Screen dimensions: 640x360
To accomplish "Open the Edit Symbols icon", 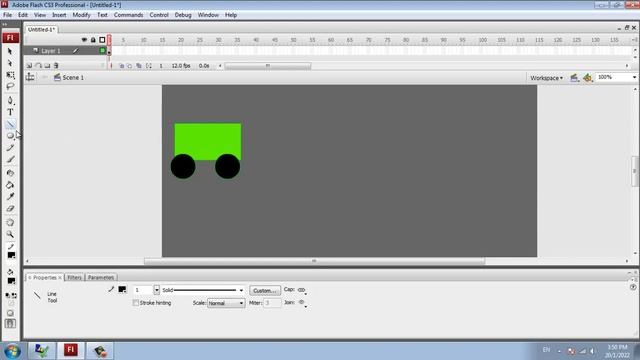I will pos(588,78).
